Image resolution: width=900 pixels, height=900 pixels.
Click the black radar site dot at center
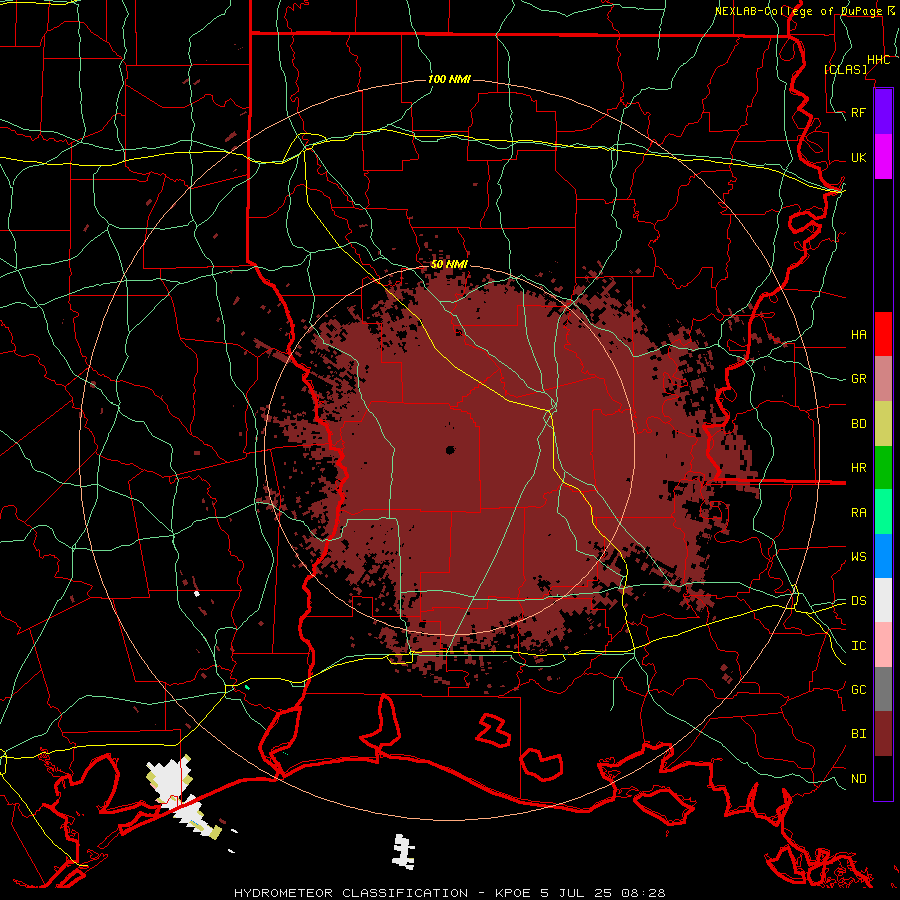click(450, 450)
